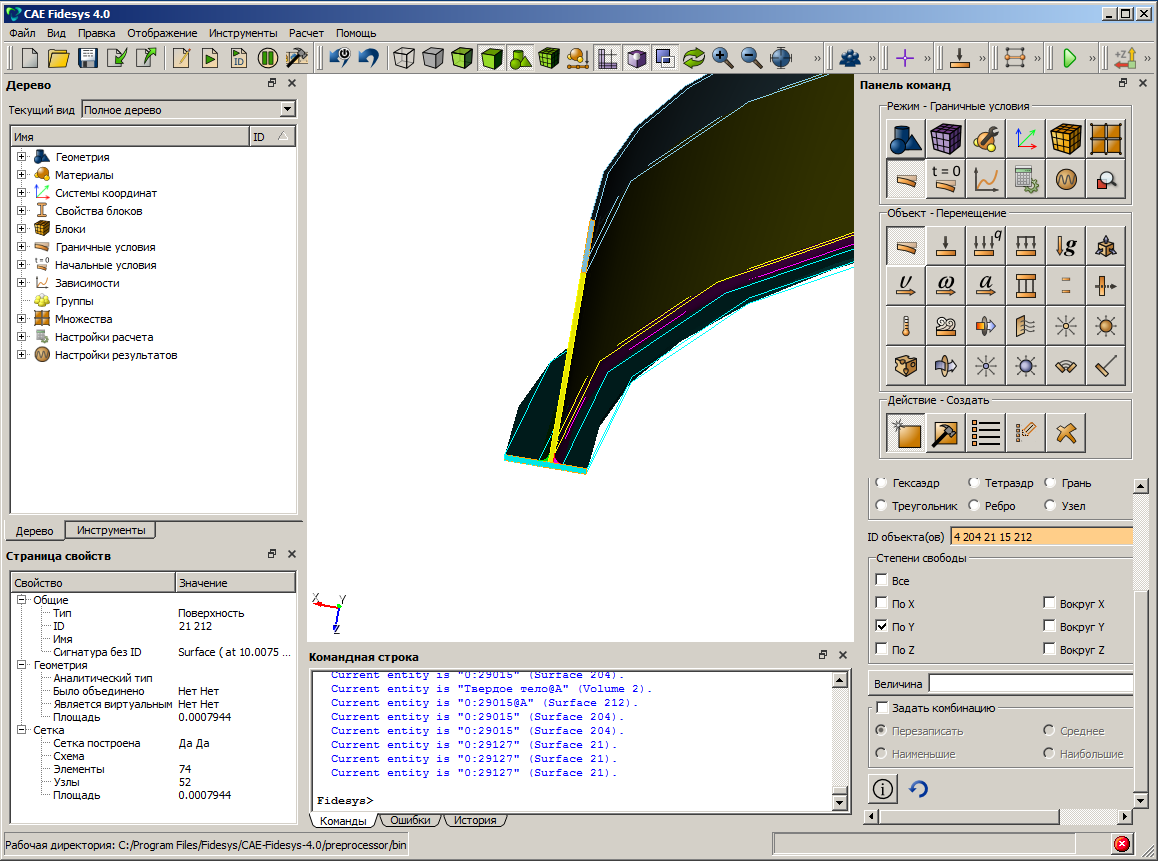Expand the 'Геометрия' tree node

point(21,157)
